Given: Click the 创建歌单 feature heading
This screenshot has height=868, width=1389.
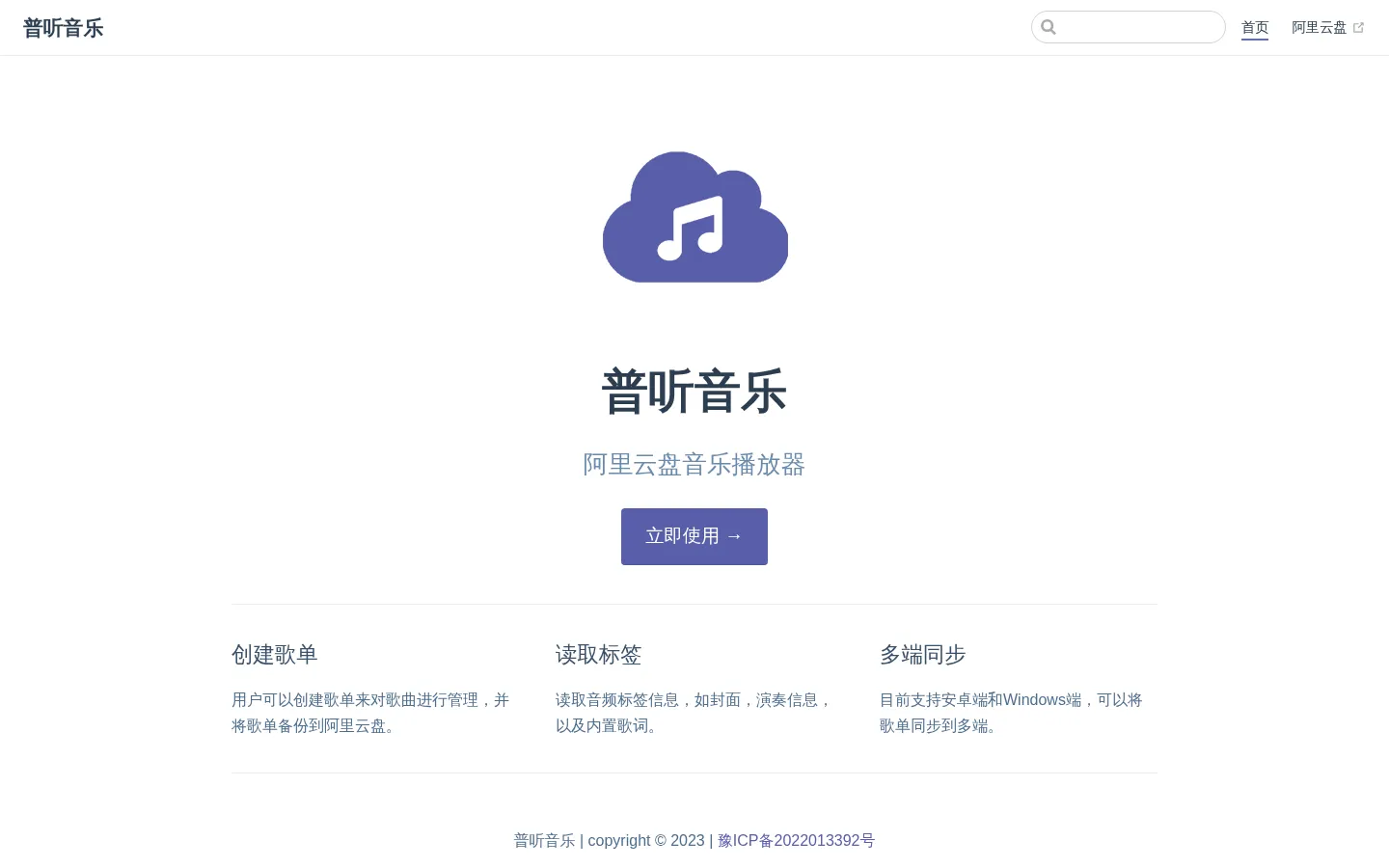Looking at the screenshot, I should click(x=275, y=655).
